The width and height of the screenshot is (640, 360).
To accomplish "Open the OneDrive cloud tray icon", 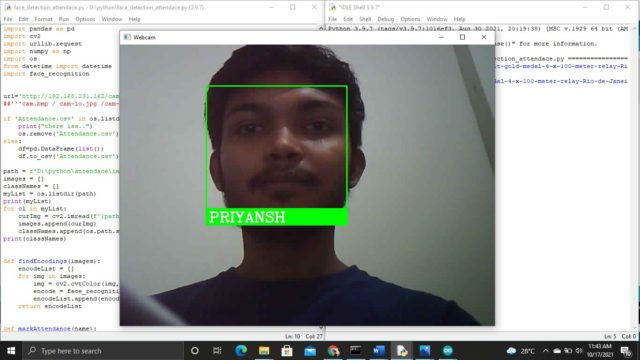I will [557, 351].
